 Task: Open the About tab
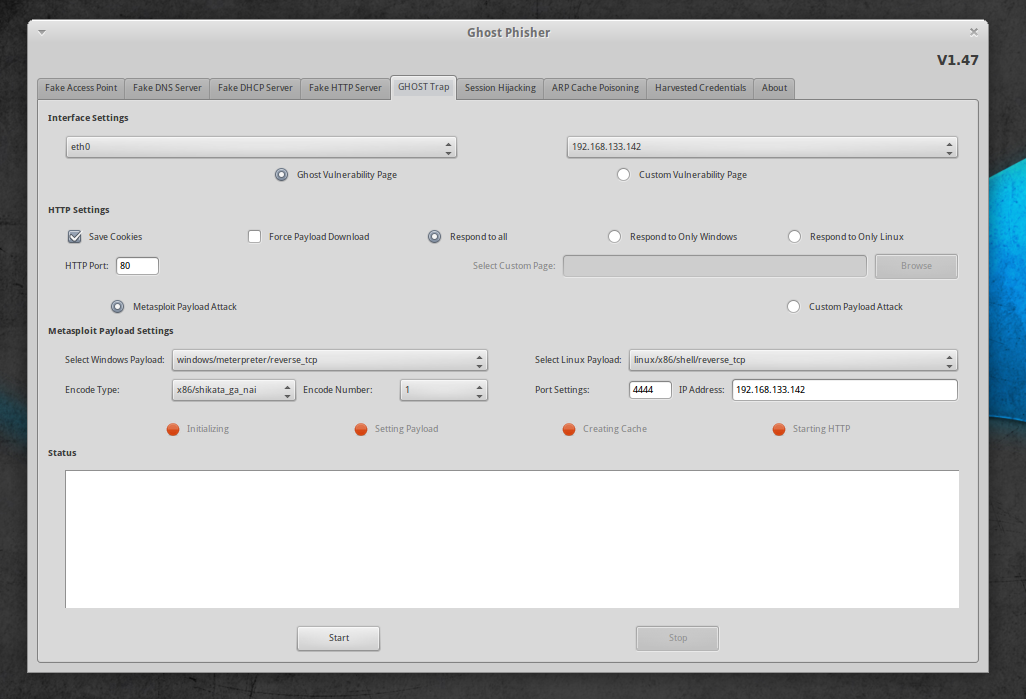(774, 88)
